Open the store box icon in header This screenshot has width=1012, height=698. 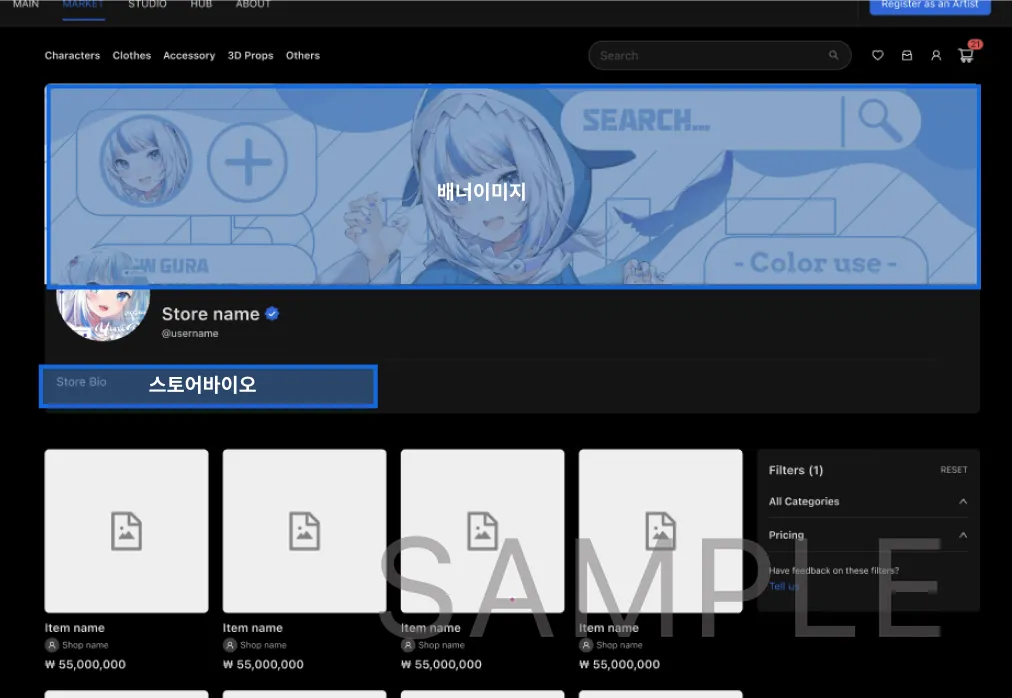click(x=907, y=56)
